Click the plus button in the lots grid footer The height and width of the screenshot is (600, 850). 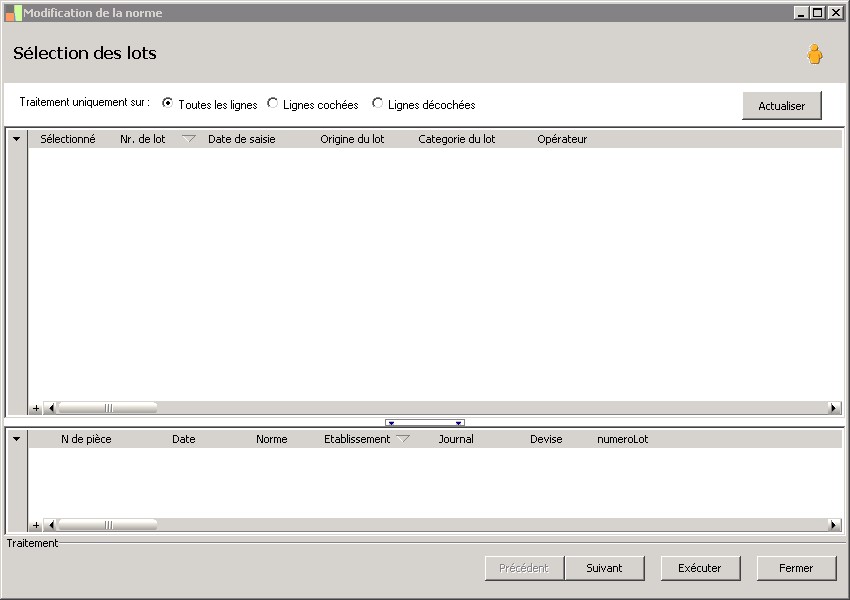(36, 408)
